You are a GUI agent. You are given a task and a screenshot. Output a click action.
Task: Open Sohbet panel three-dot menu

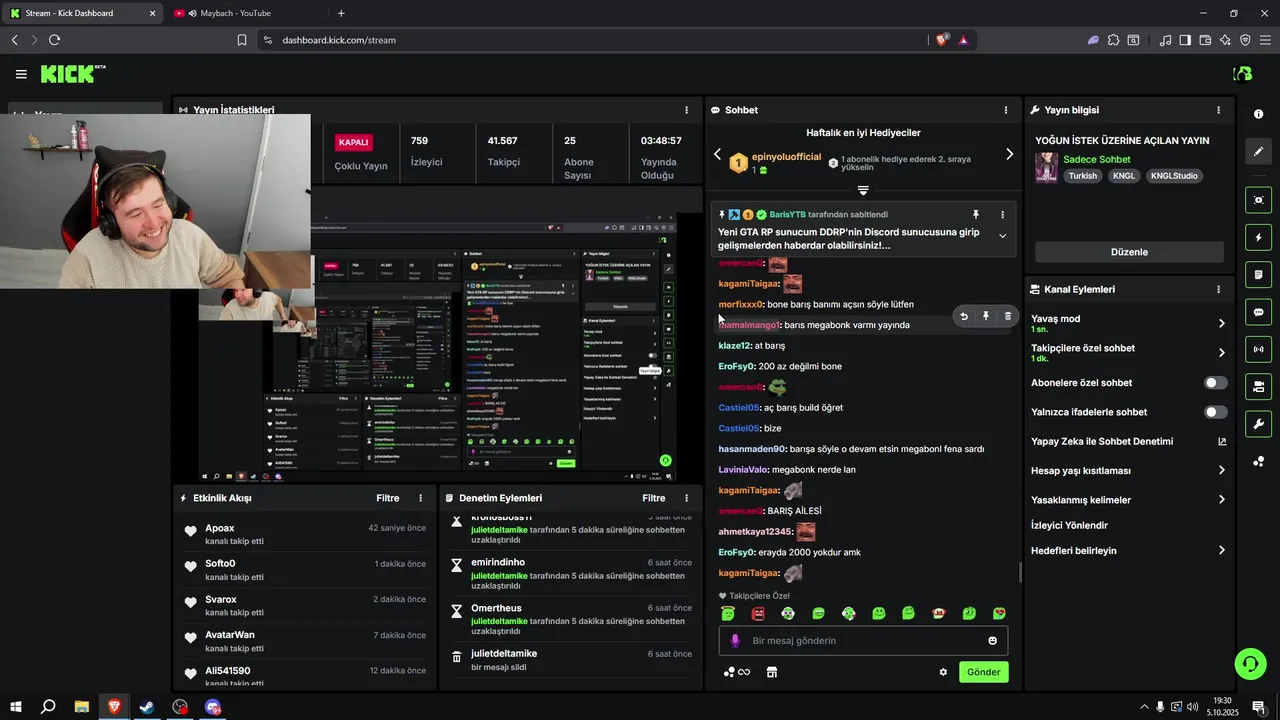point(1006,110)
